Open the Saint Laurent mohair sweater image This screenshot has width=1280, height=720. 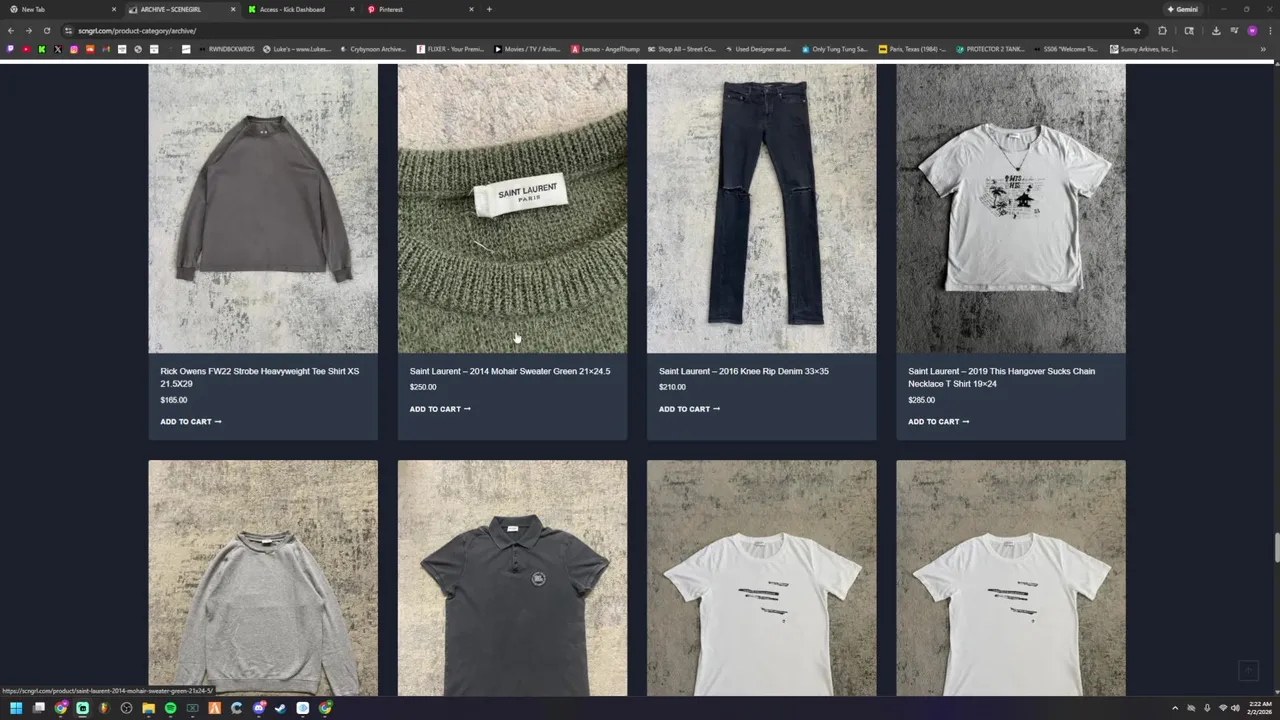tap(512, 209)
